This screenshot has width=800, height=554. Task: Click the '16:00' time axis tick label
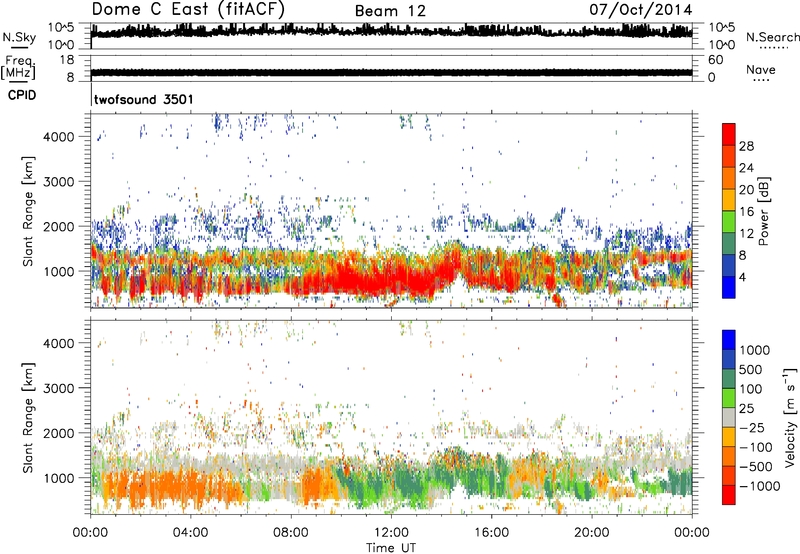[492, 533]
